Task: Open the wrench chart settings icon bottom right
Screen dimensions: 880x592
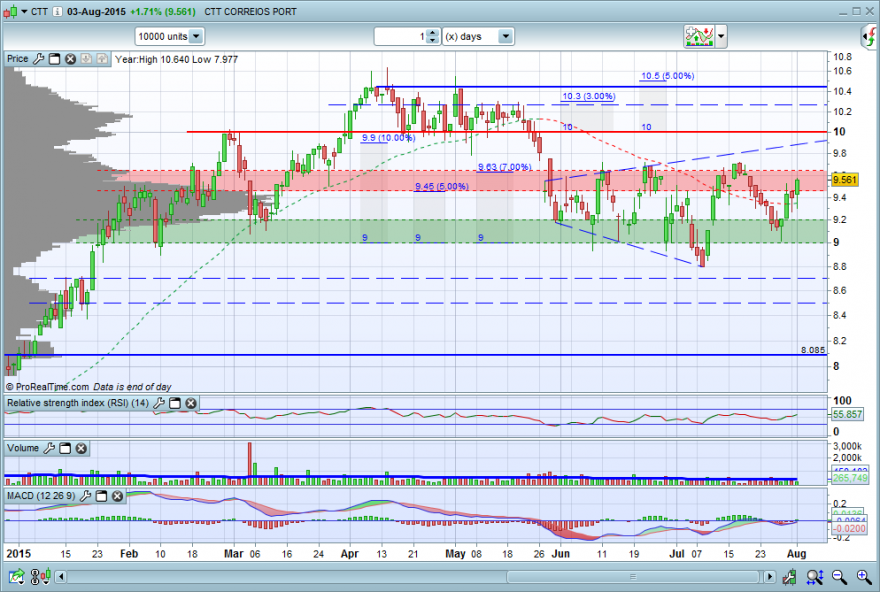Action: click(790, 576)
